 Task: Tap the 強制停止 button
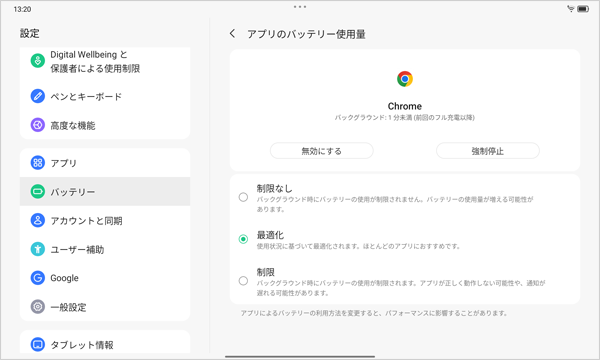tap(488, 151)
